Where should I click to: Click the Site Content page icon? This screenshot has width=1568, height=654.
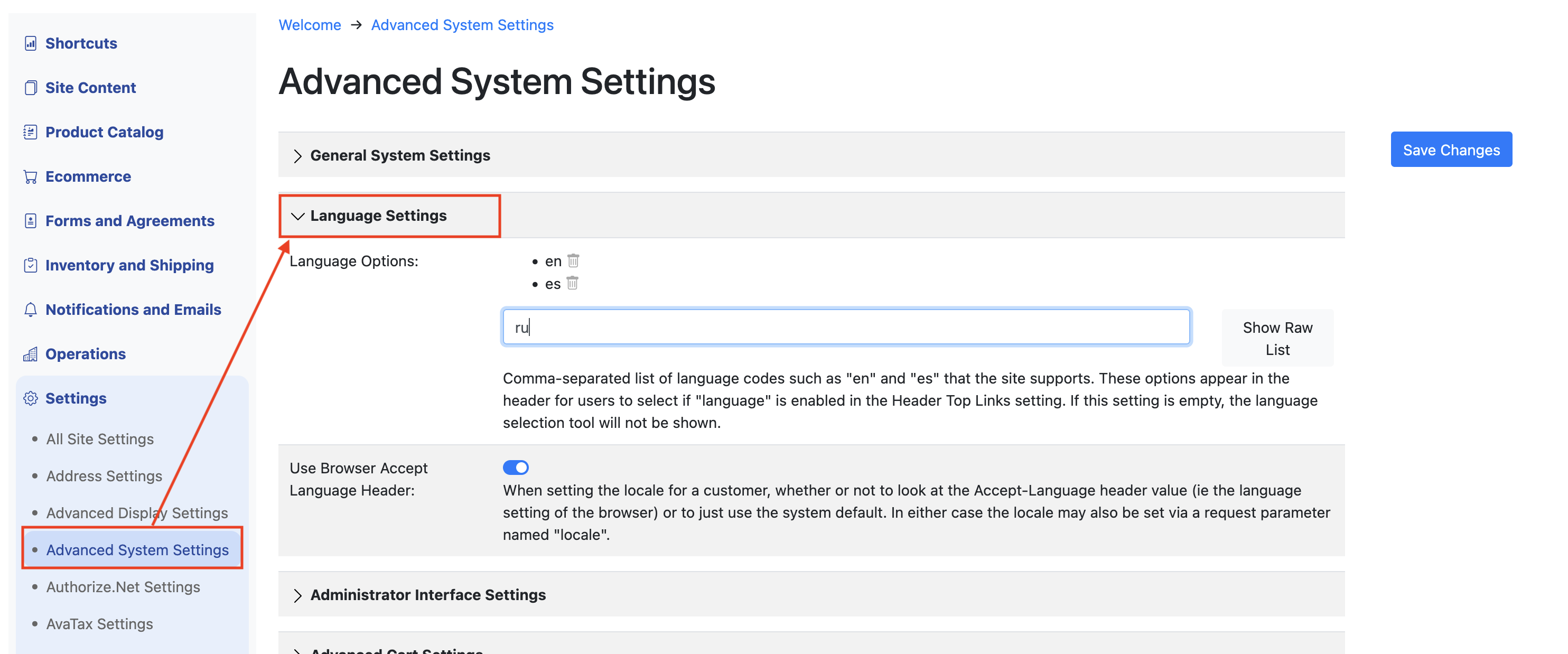pyautogui.click(x=31, y=88)
